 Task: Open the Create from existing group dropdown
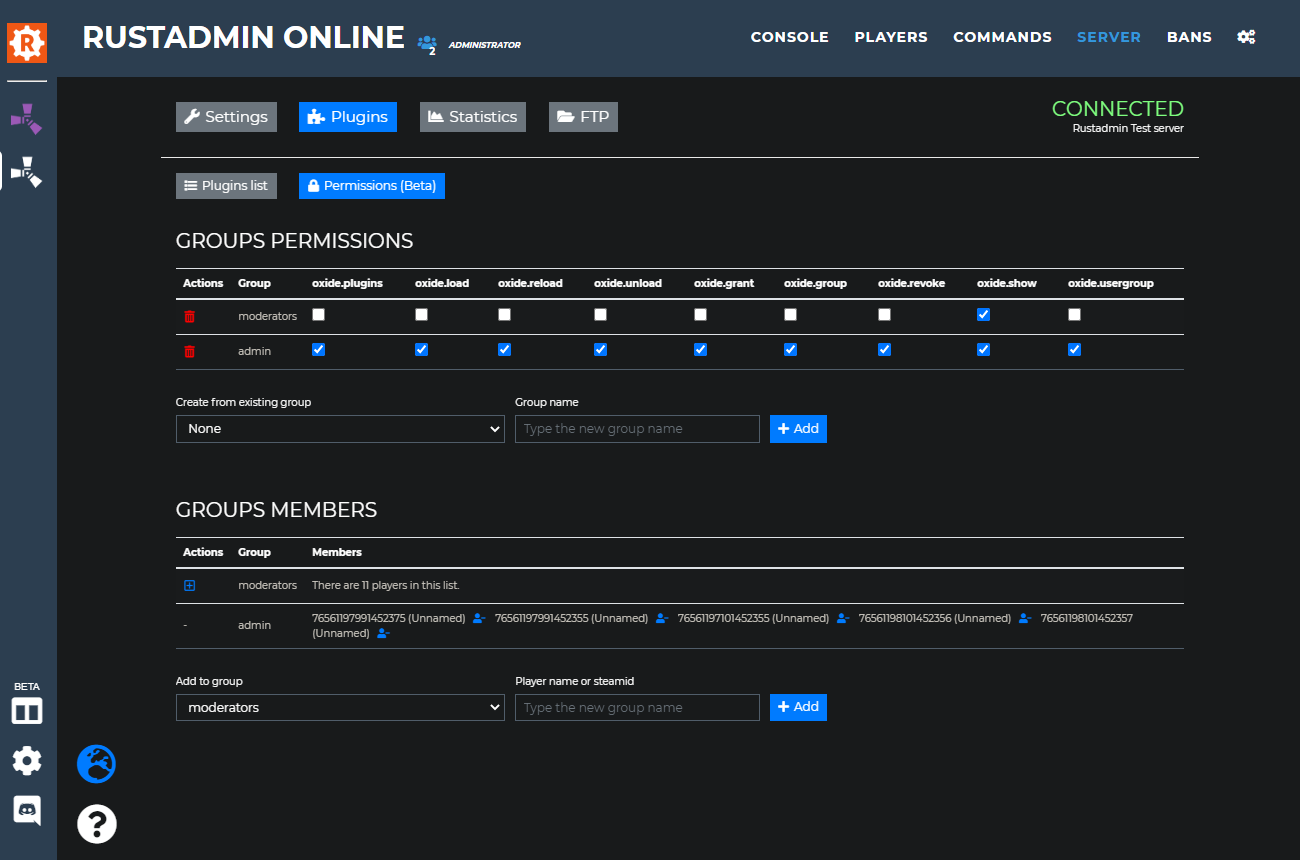pyautogui.click(x=340, y=429)
